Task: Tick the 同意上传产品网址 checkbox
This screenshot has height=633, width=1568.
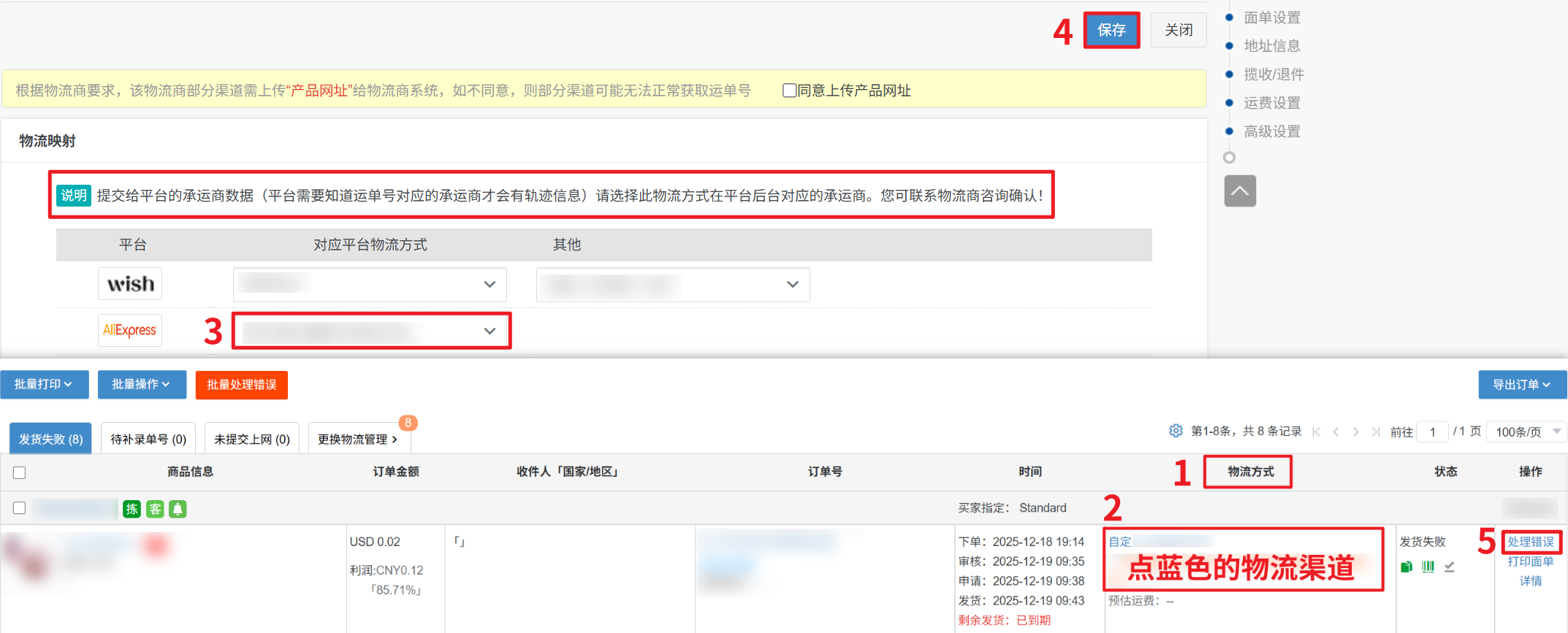Action: click(x=789, y=91)
